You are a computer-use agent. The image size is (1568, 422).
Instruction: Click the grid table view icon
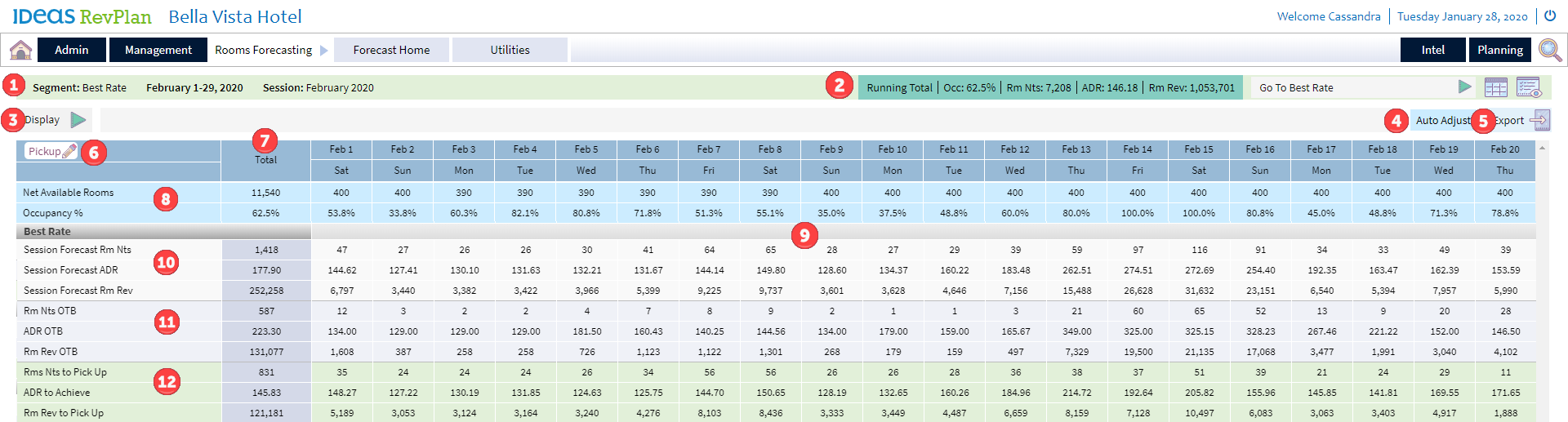point(1495,87)
